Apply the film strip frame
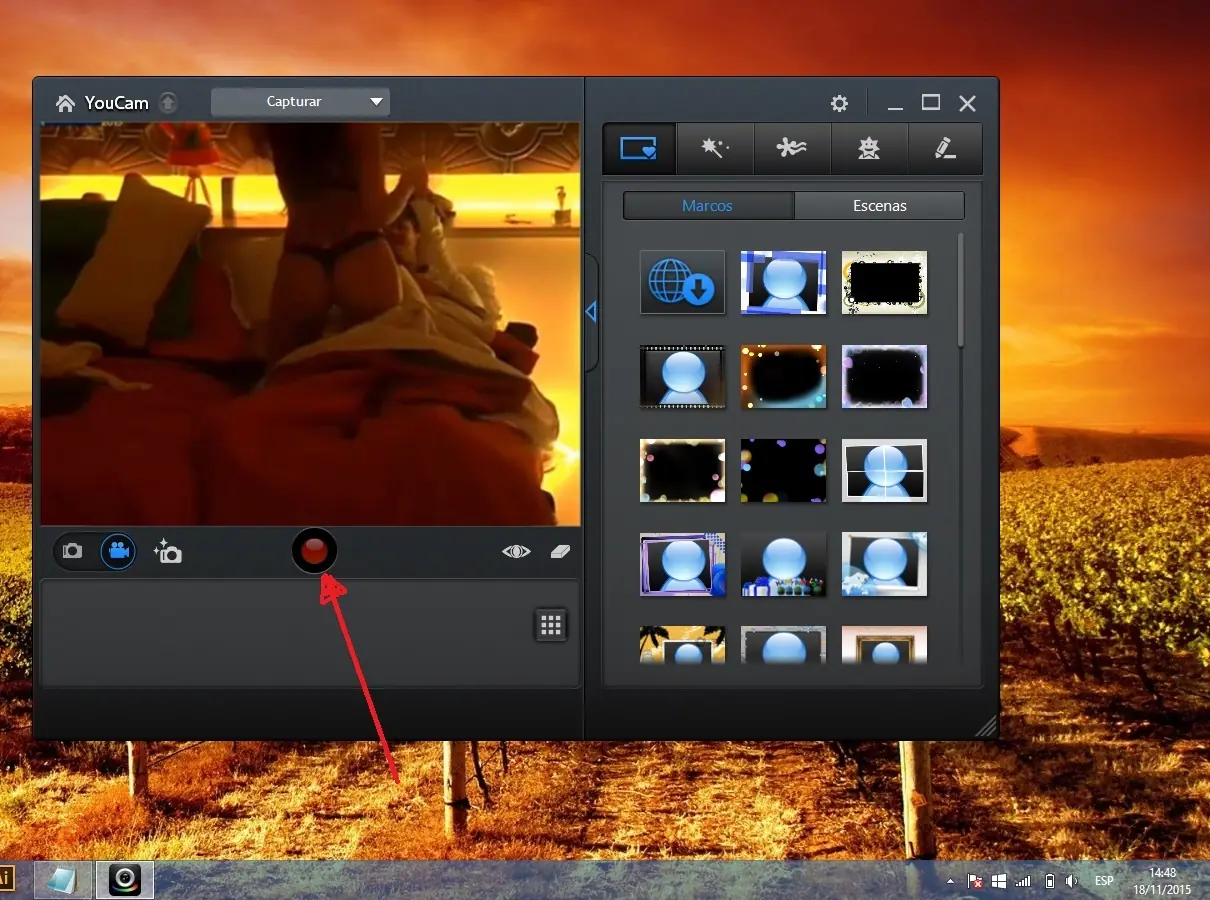The height and width of the screenshot is (900, 1210). tap(682, 376)
